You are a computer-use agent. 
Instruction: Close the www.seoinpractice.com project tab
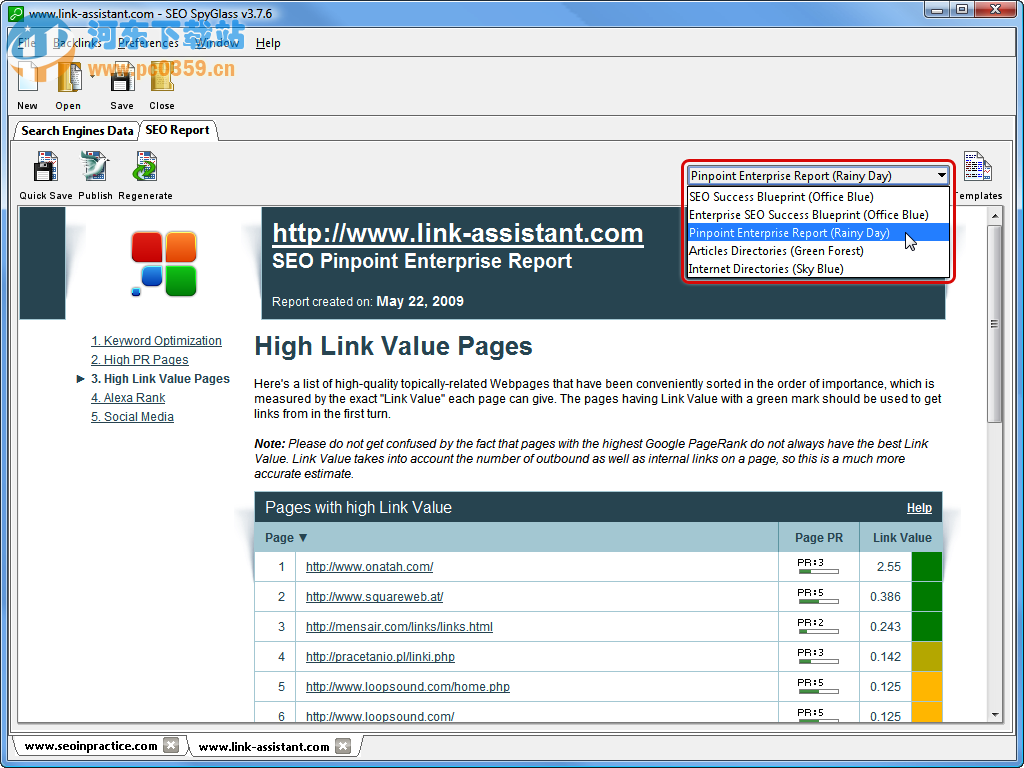(x=171, y=745)
